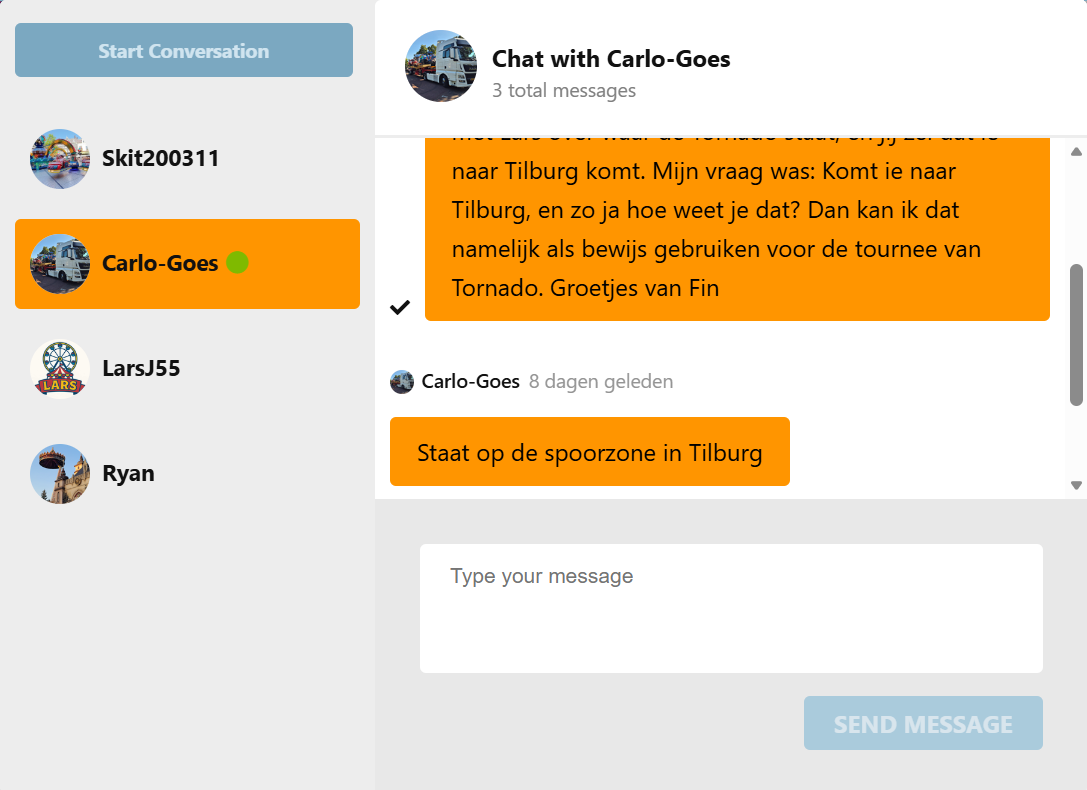Click the chat header truck avatar

441,66
